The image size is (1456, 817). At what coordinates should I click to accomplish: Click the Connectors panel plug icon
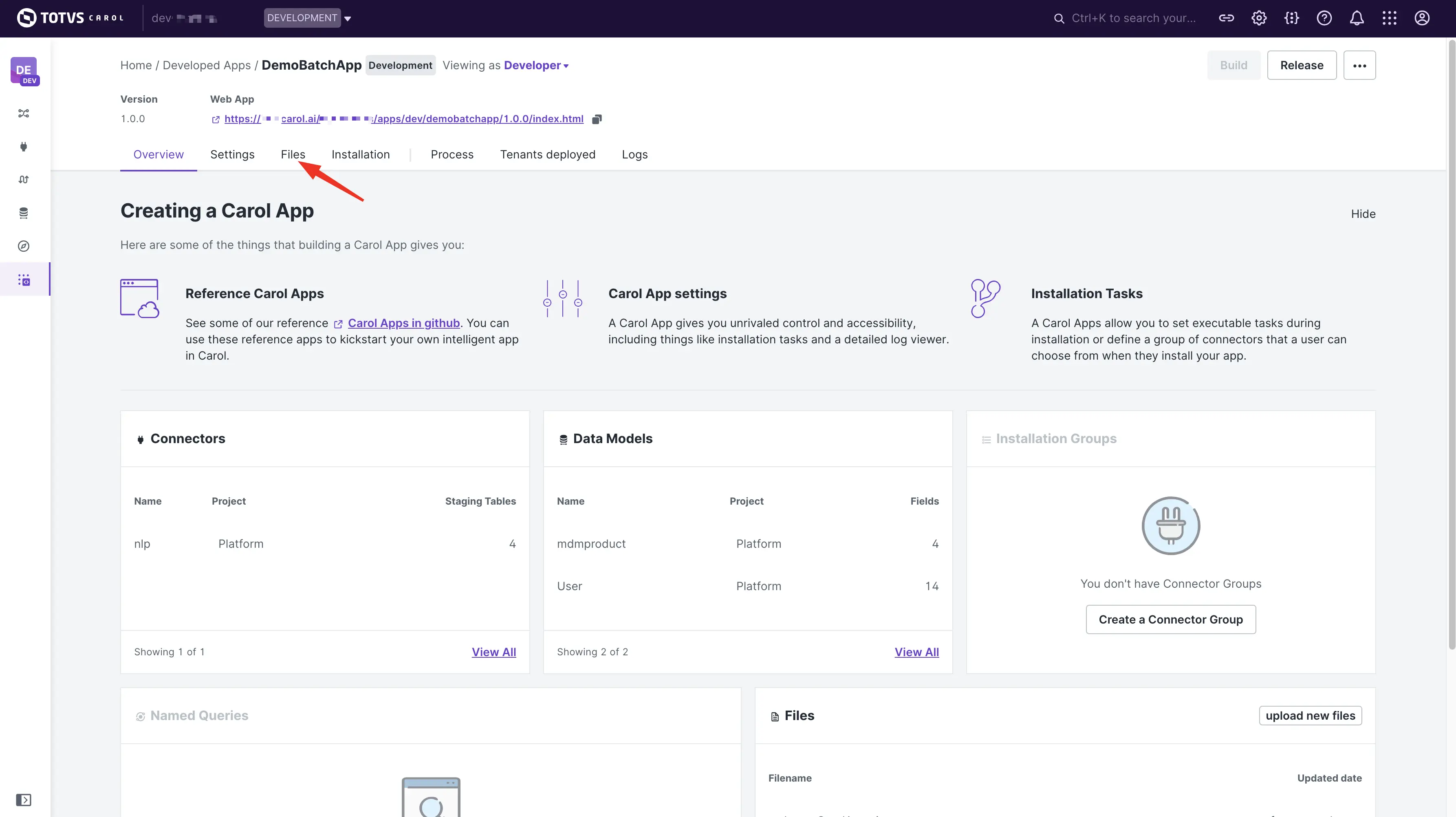coord(140,439)
